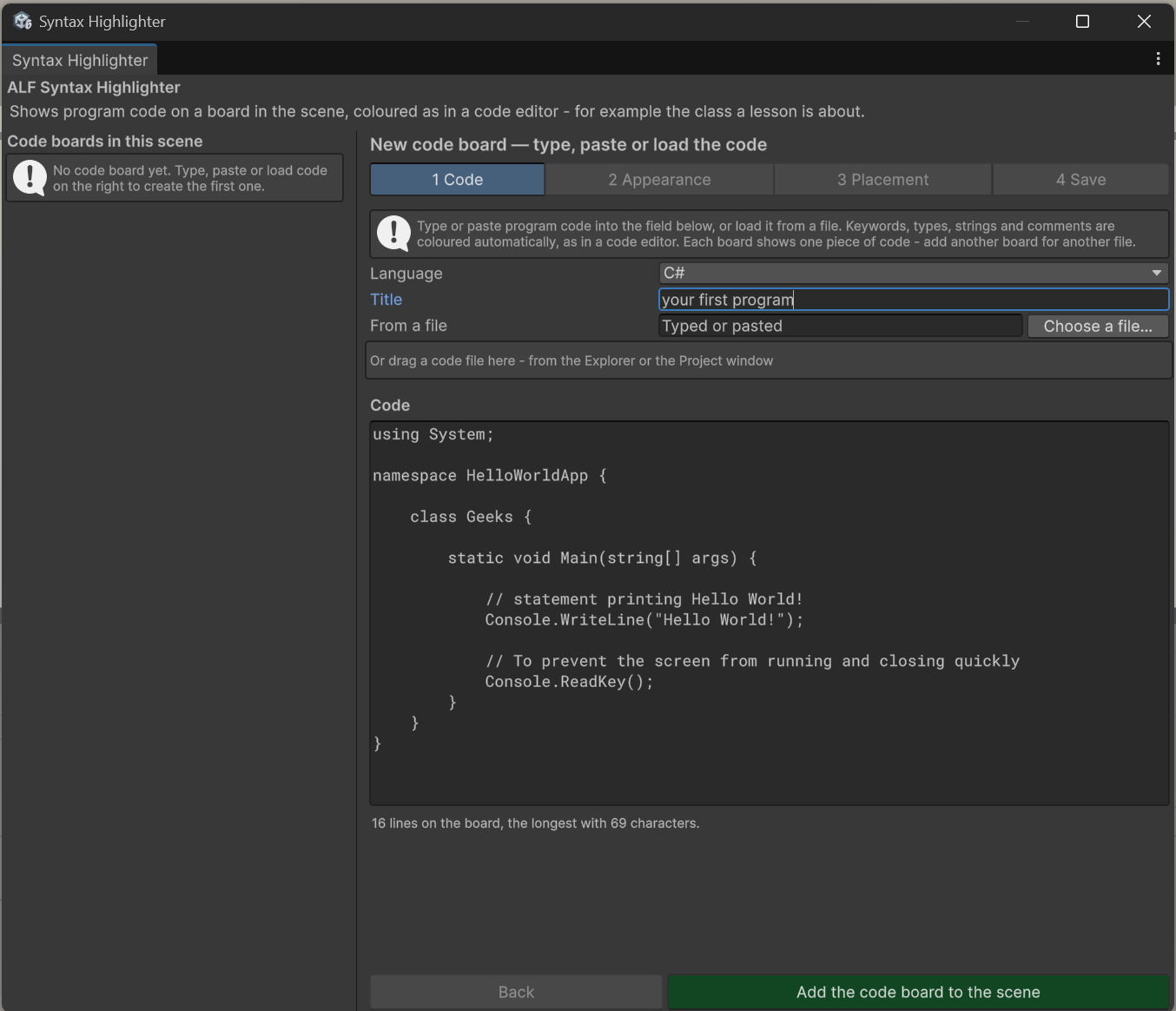Open the 3 Placement step

click(x=882, y=180)
